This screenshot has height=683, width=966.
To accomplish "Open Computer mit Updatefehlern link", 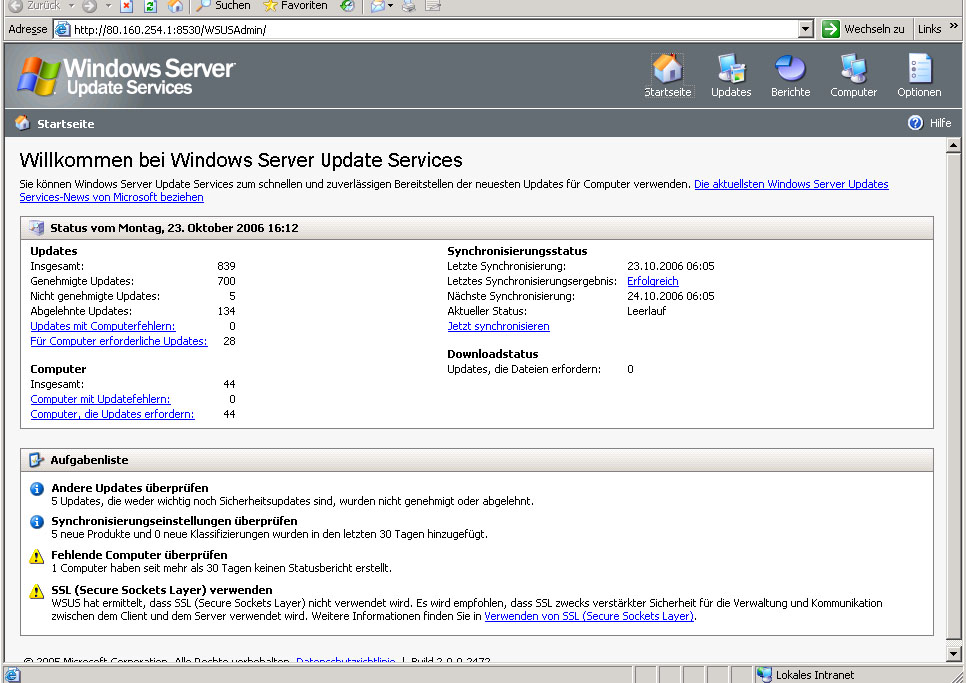I will (x=100, y=399).
